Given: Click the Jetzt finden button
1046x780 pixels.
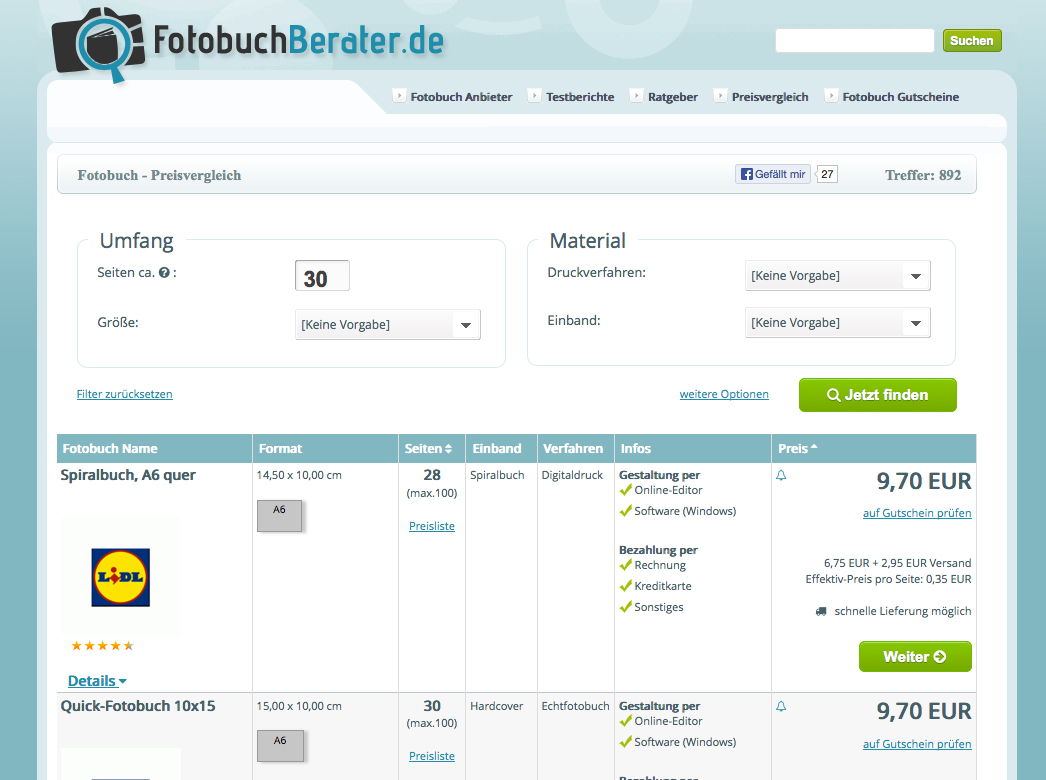Looking at the screenshot, I should pyautogui.click(x=878, y=395).
